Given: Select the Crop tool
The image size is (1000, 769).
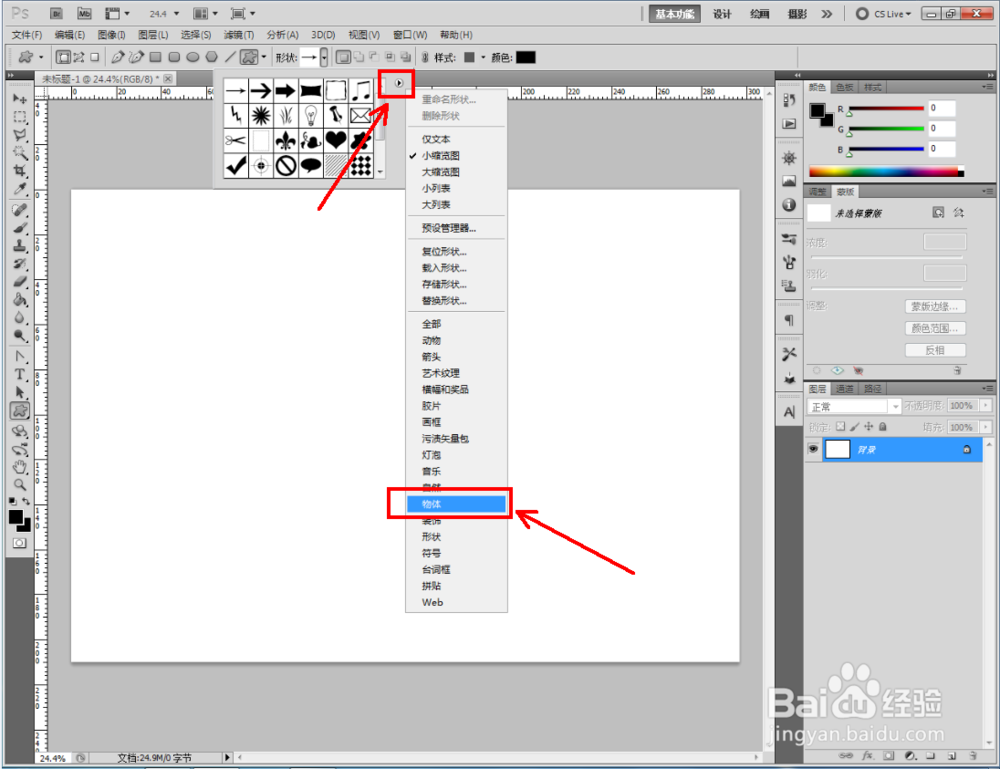Looking at the screenshot, I should 20,171.
